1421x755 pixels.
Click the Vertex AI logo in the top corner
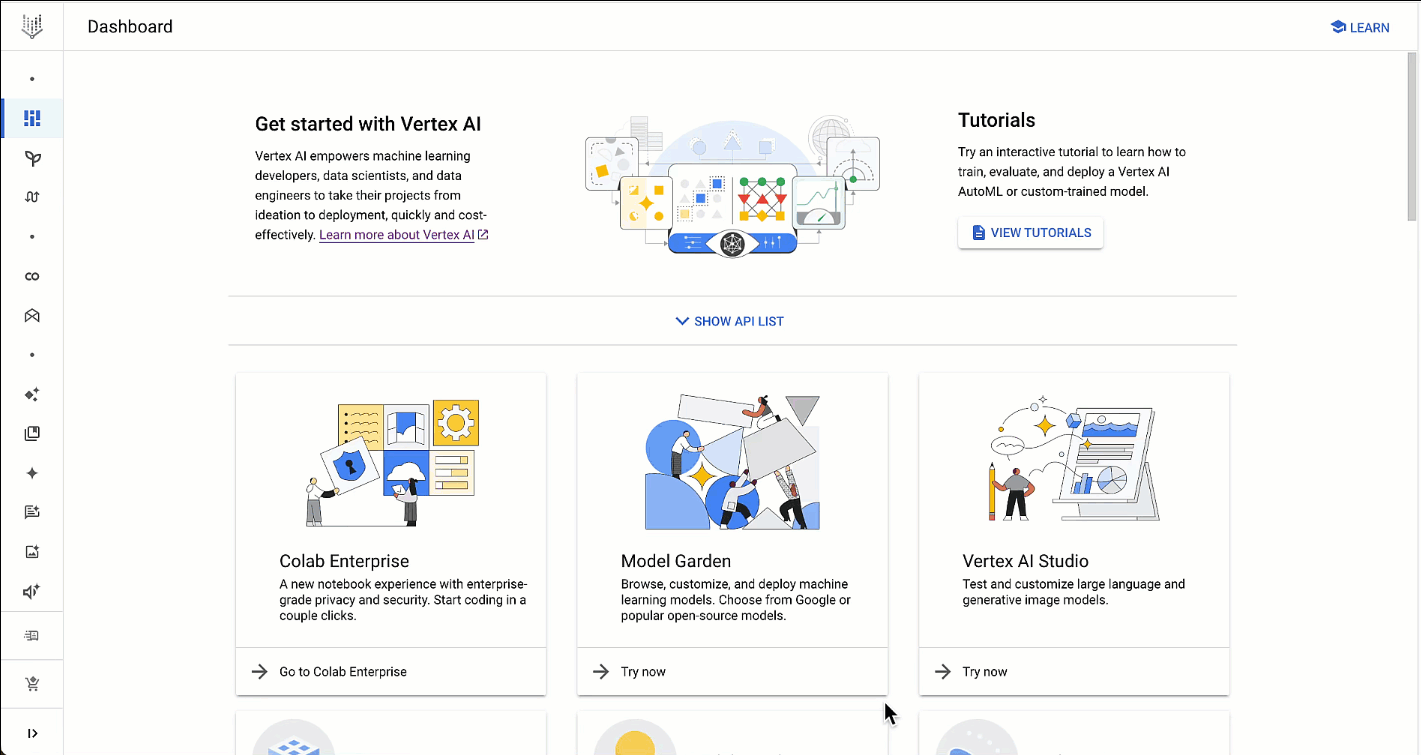click(31, 26)
